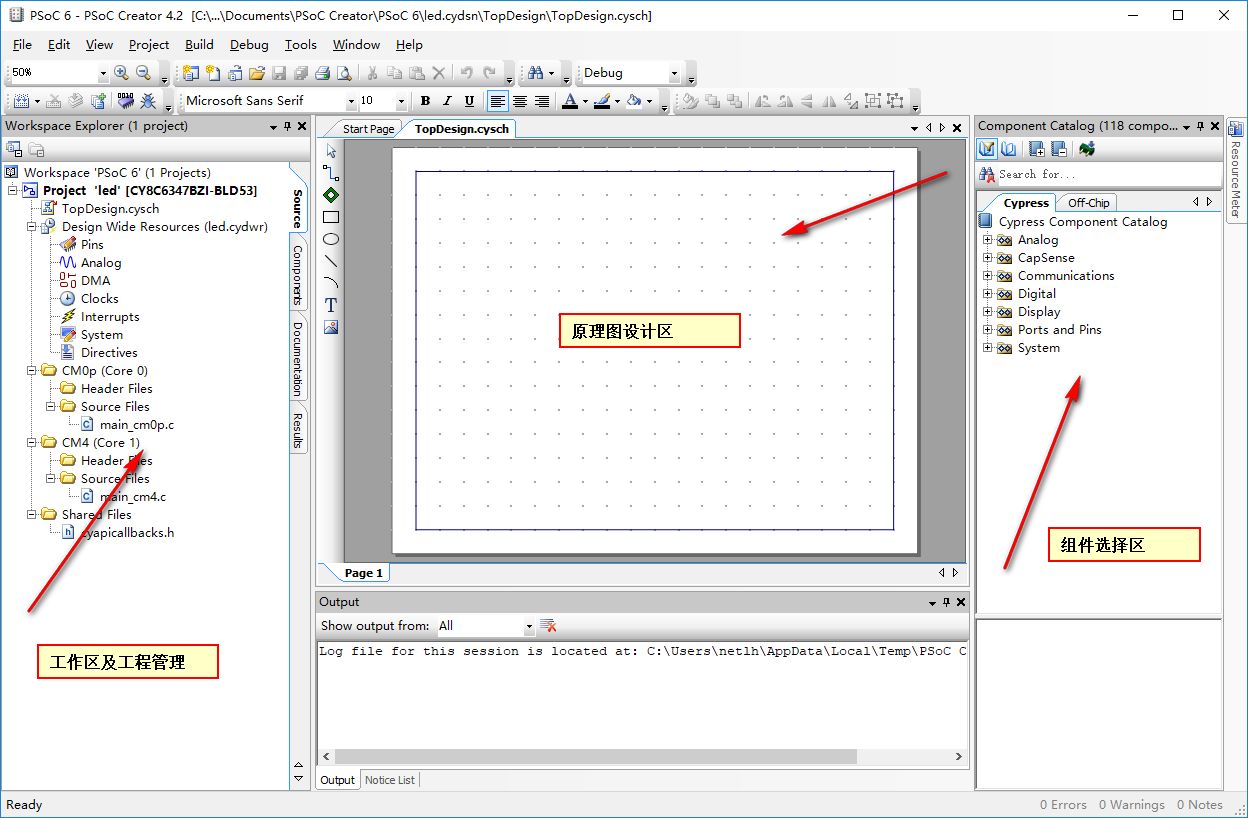Viewport: 1248px width, 818px height.
Task: Click the Debug bug toolbar icon
Action: (148, 101)
